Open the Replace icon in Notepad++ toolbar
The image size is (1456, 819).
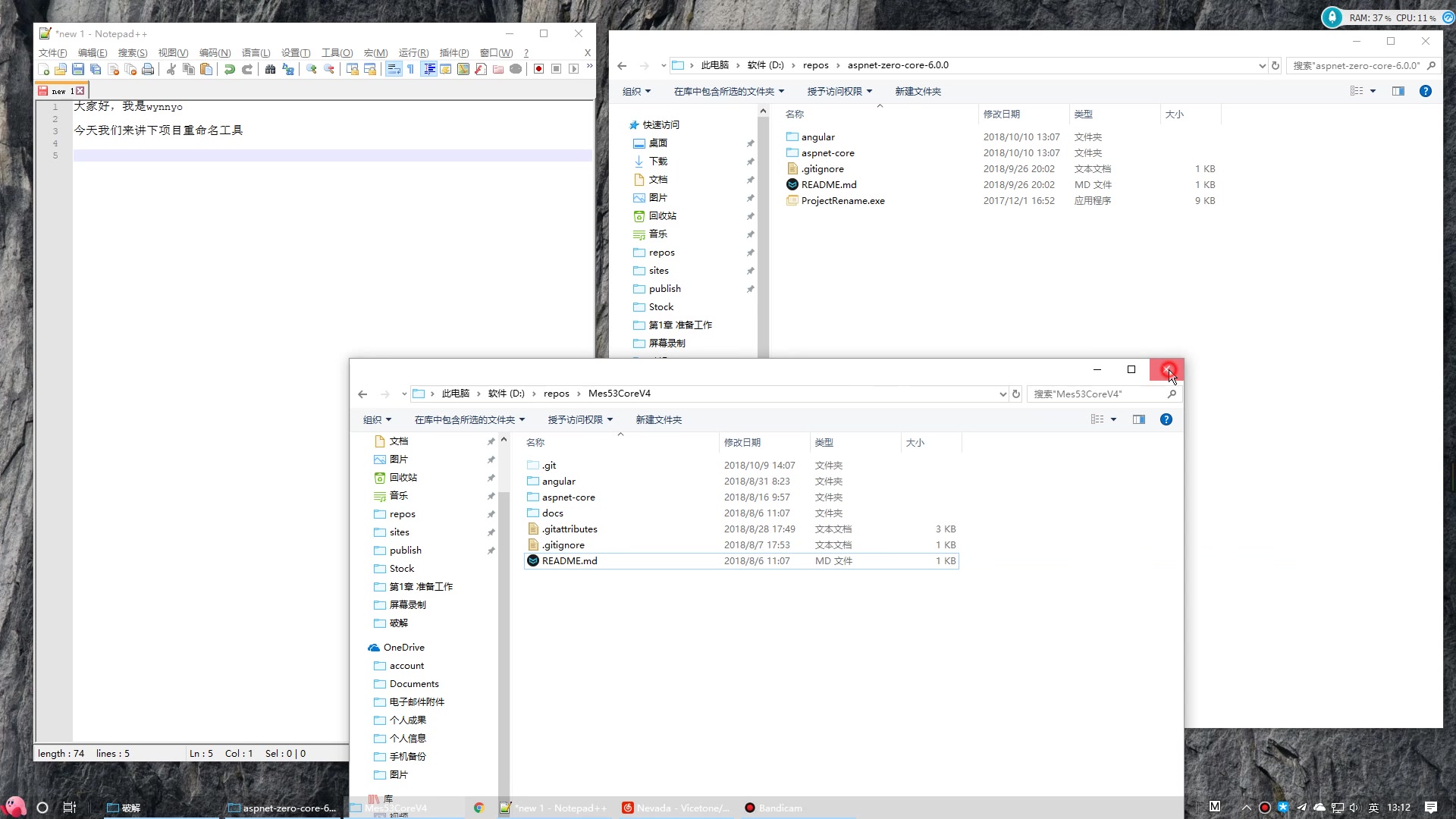click(x=287, y=69)
